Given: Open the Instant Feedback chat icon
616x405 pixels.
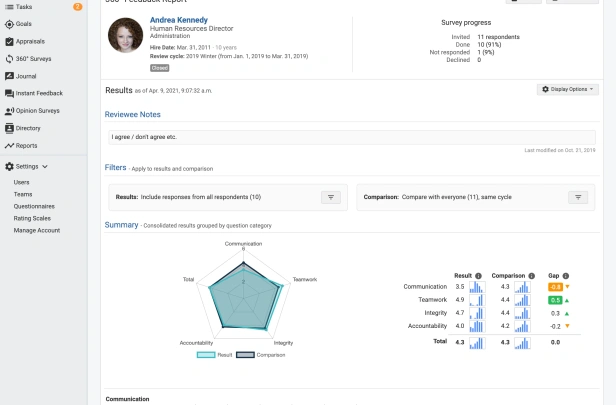Looking at the screenshot, I should point(9,93).
